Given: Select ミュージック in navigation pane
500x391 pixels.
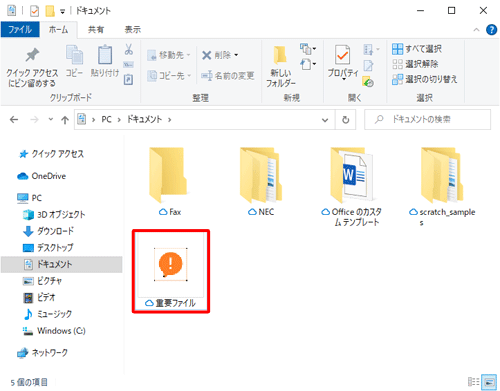Looking at the screenshot, I should 47,314.
